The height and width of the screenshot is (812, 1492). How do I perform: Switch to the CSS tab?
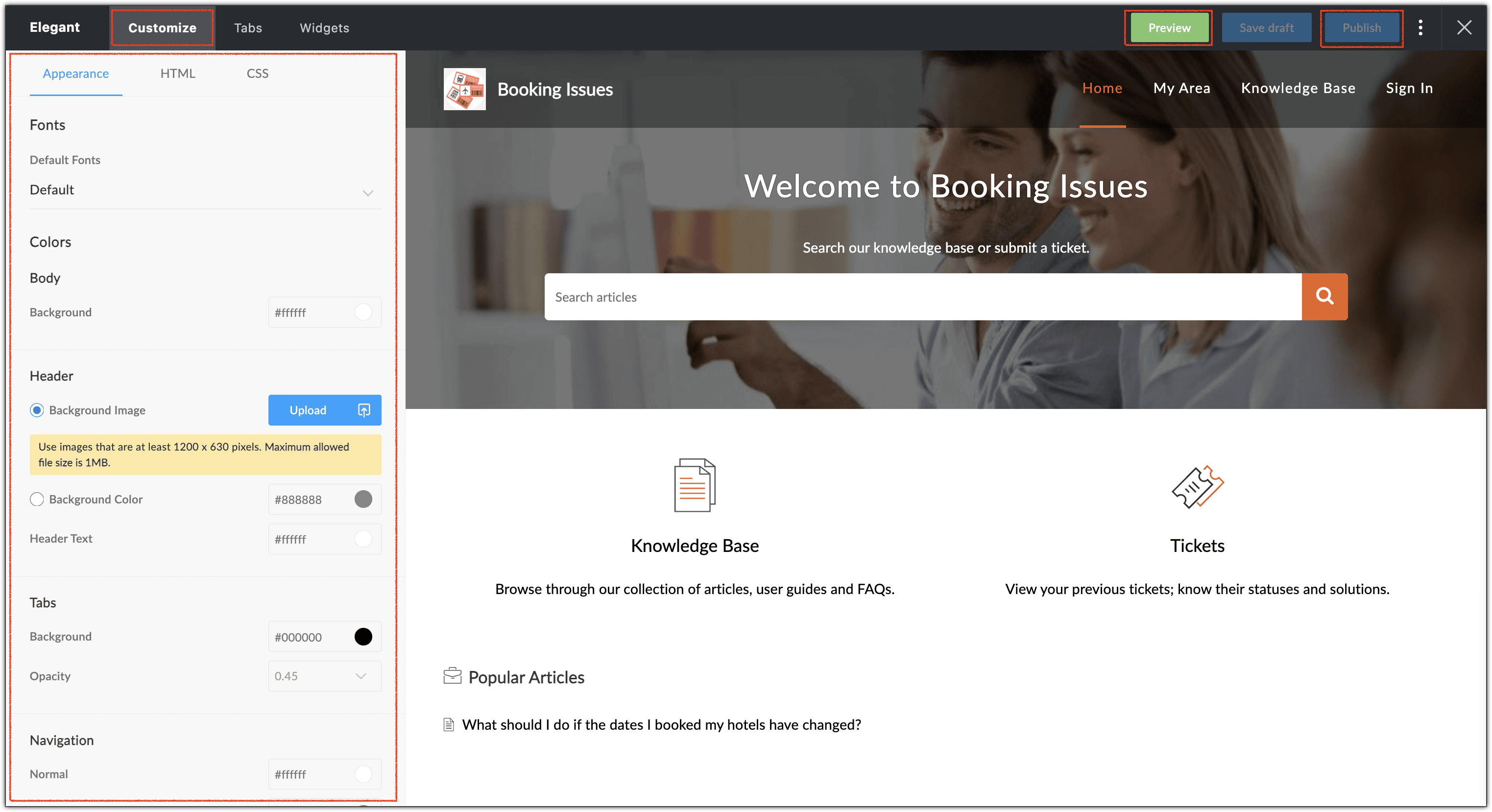tap(258, 73)
